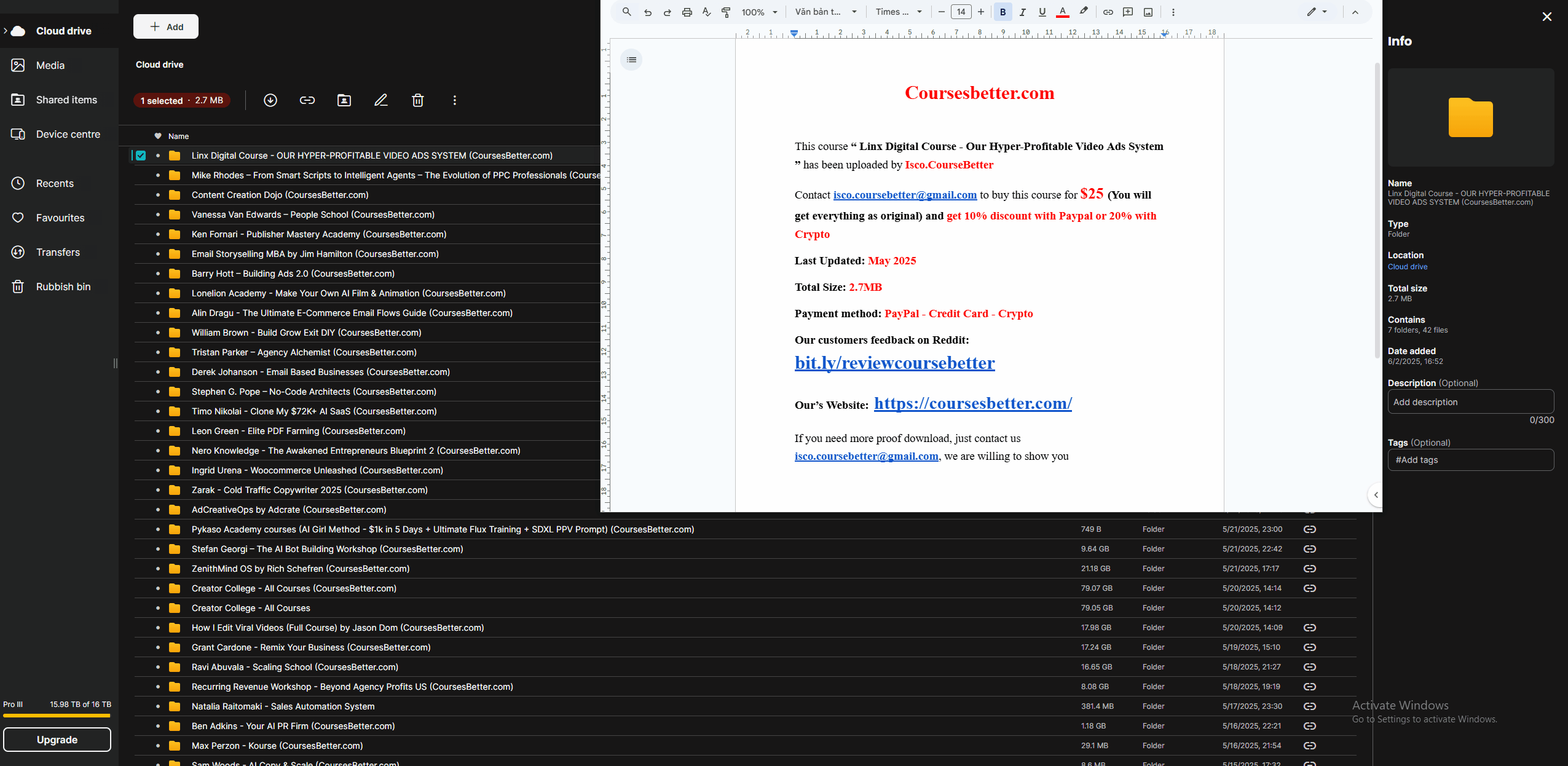
Task: Collapse the document toolbar with the up chevron
Action: (1355, 12)
